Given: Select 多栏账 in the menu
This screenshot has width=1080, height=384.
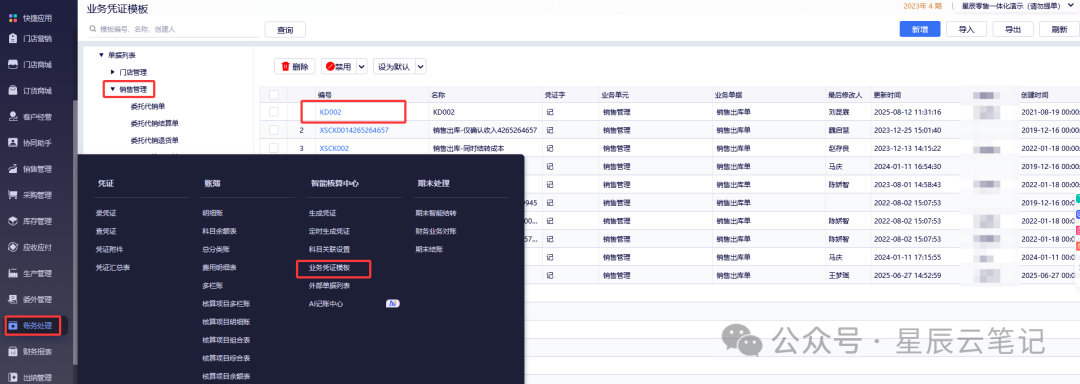Looking at the screenshot, I should (213, 285).
